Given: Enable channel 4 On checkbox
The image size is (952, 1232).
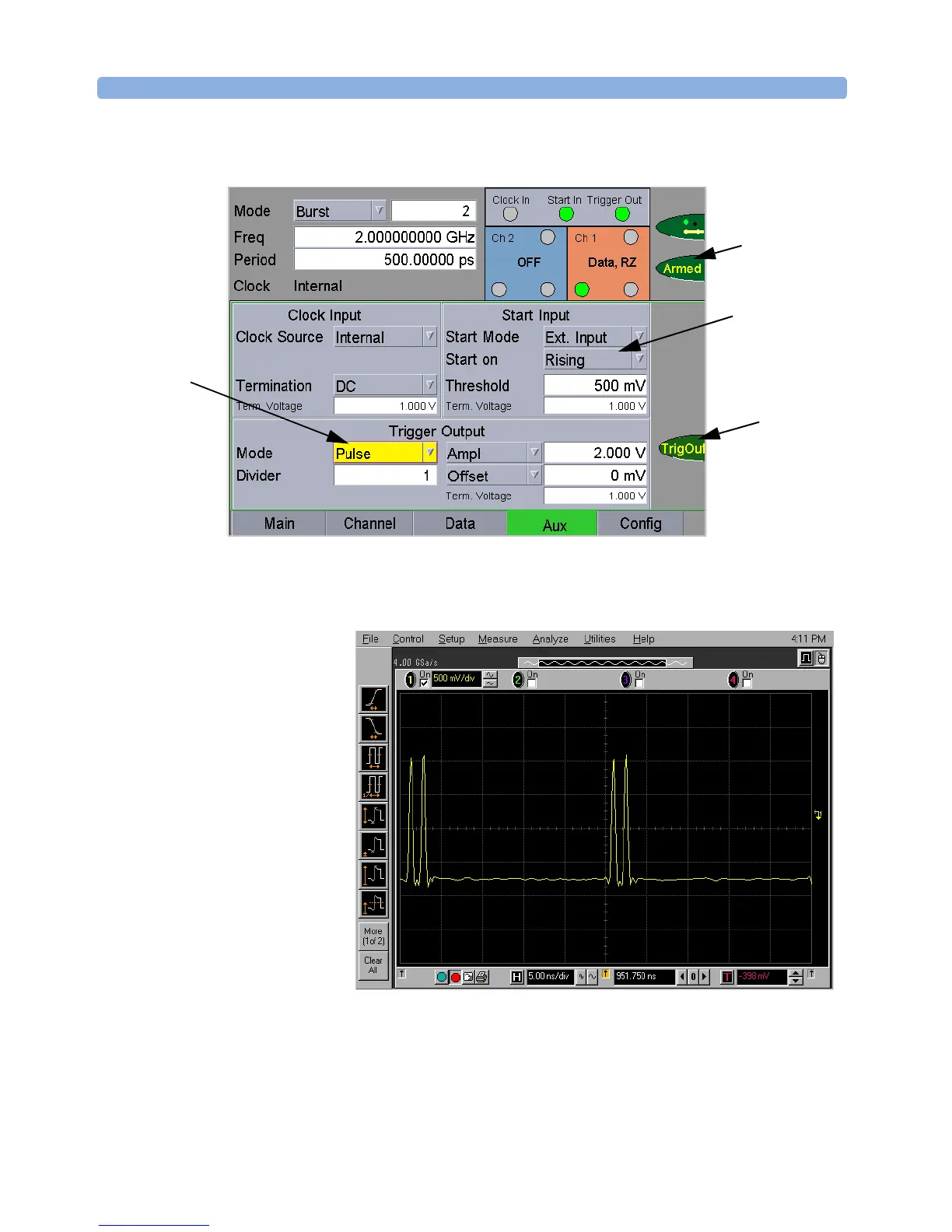Looking at the screenshot, I should (x=747, y=683).
